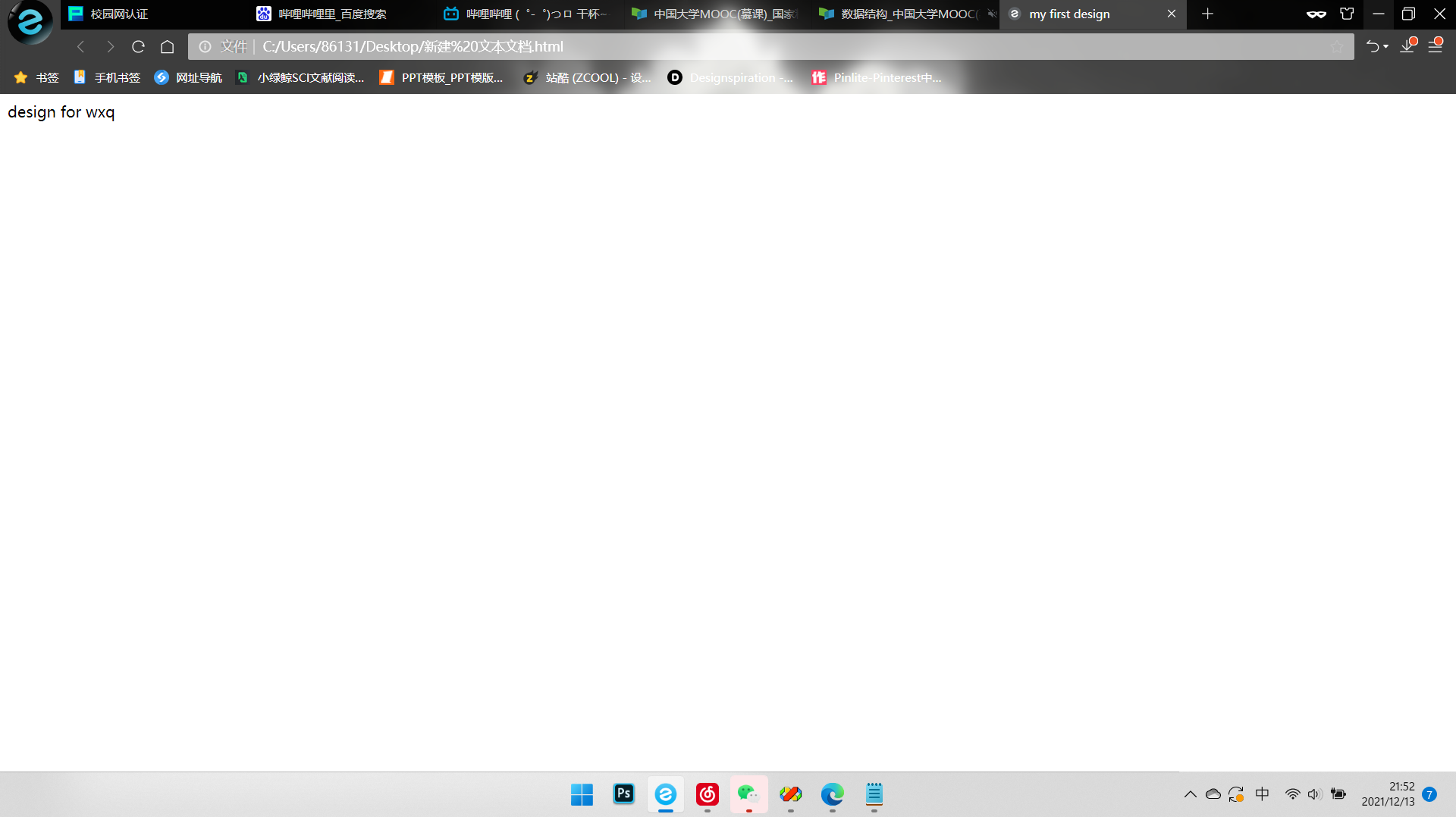Open the downloads icon

click(x=1408, y=45)
